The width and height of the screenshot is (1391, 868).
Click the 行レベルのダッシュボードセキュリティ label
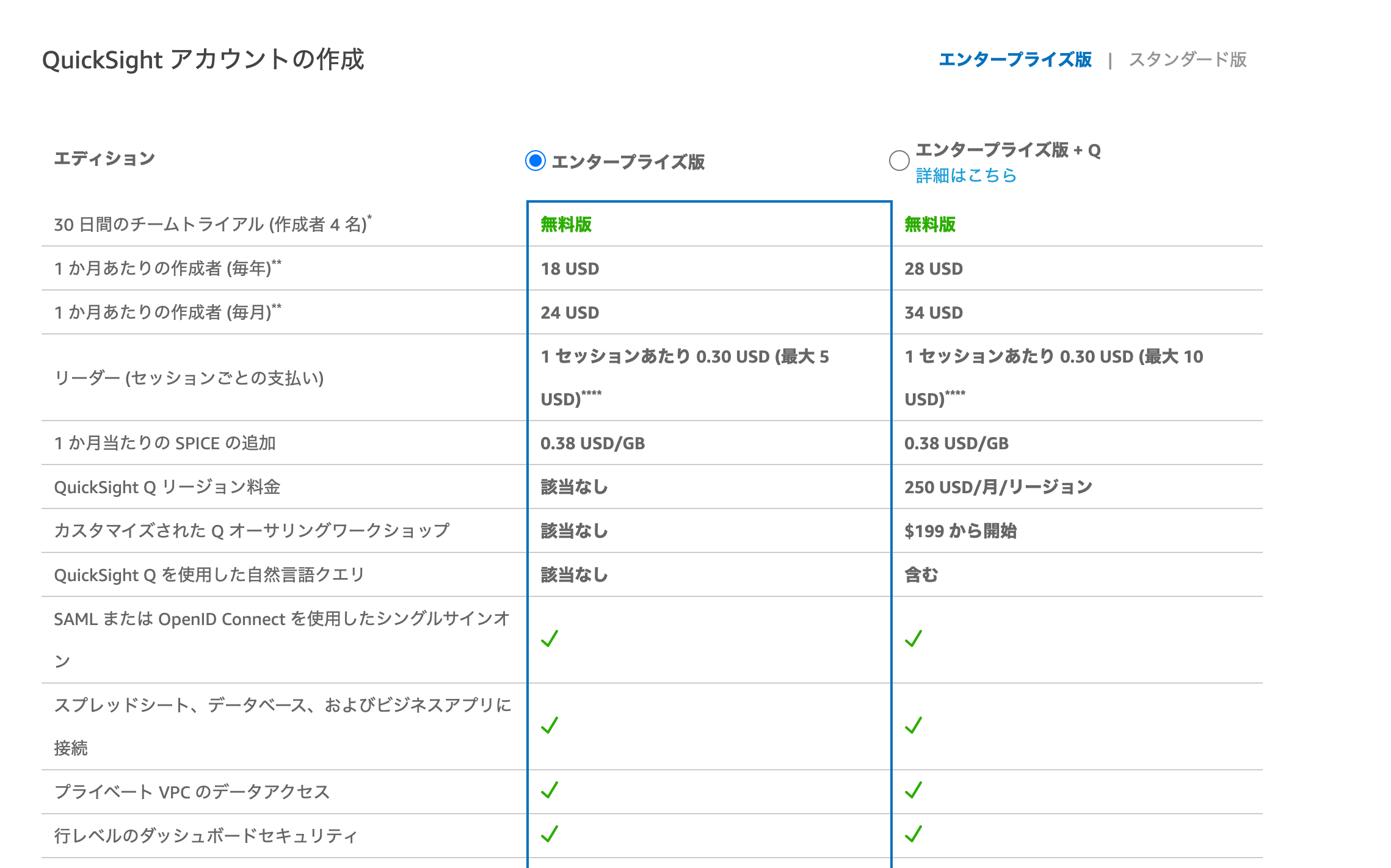tap(206, 836)
